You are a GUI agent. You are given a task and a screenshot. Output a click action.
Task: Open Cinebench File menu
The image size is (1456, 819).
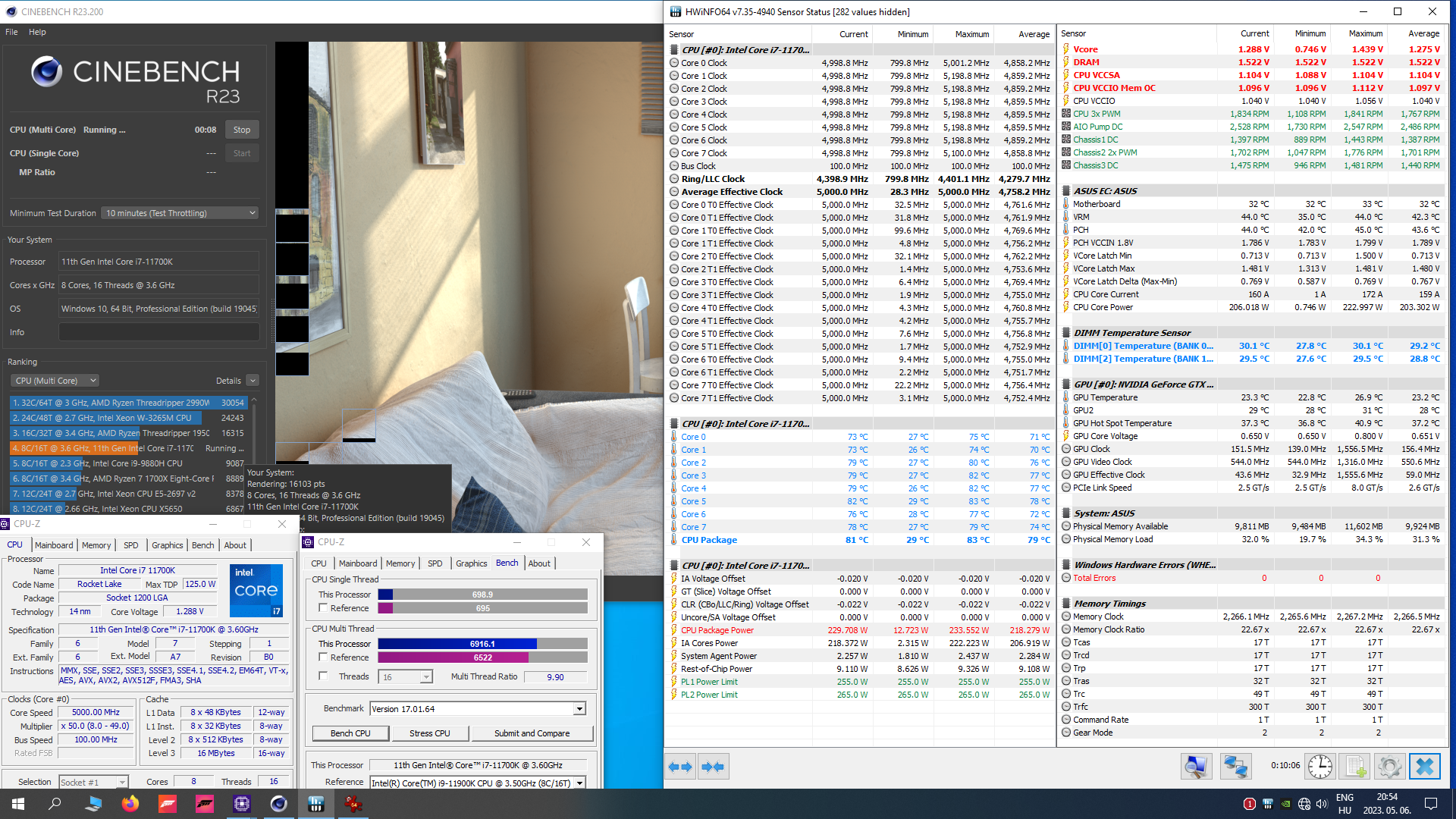coord(11,32)
